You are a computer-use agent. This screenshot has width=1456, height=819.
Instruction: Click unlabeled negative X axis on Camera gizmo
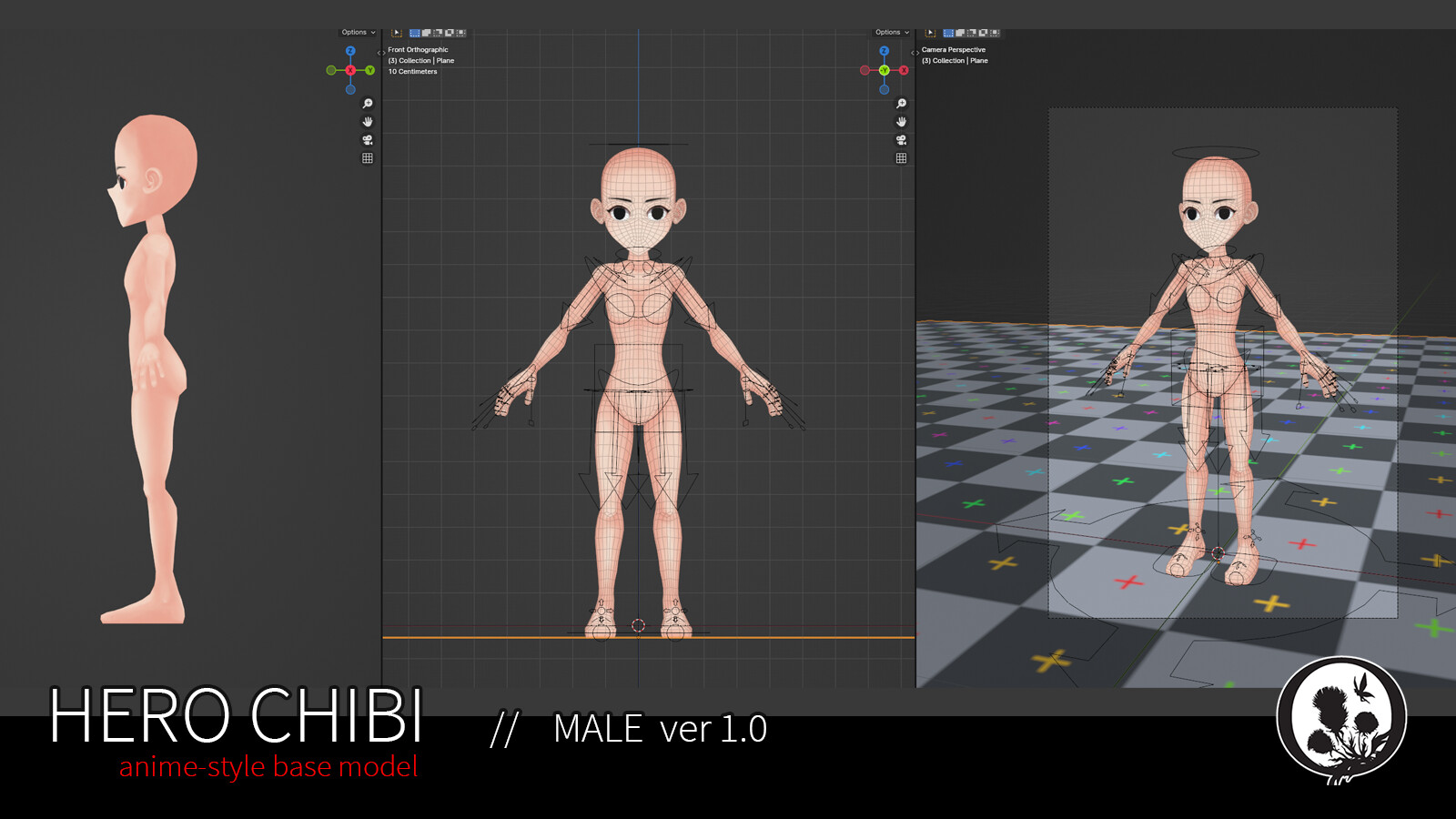click(865, 70)
